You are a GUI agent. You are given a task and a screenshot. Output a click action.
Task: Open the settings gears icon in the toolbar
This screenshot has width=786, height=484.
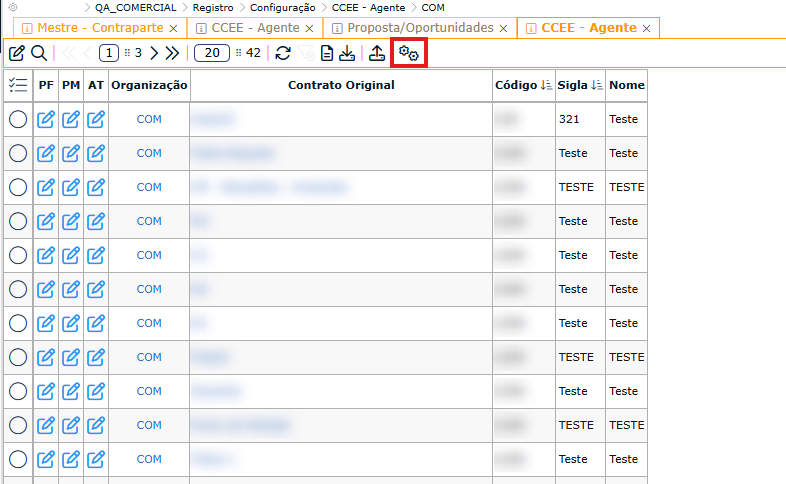[409, 53]
